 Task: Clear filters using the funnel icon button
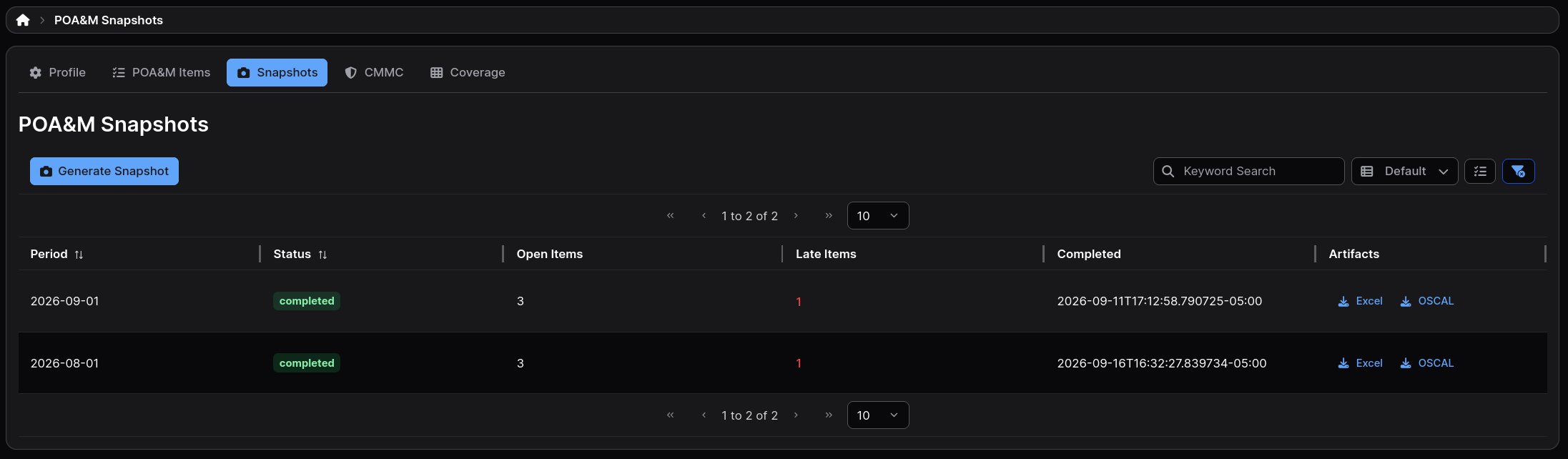point(1518,172)
